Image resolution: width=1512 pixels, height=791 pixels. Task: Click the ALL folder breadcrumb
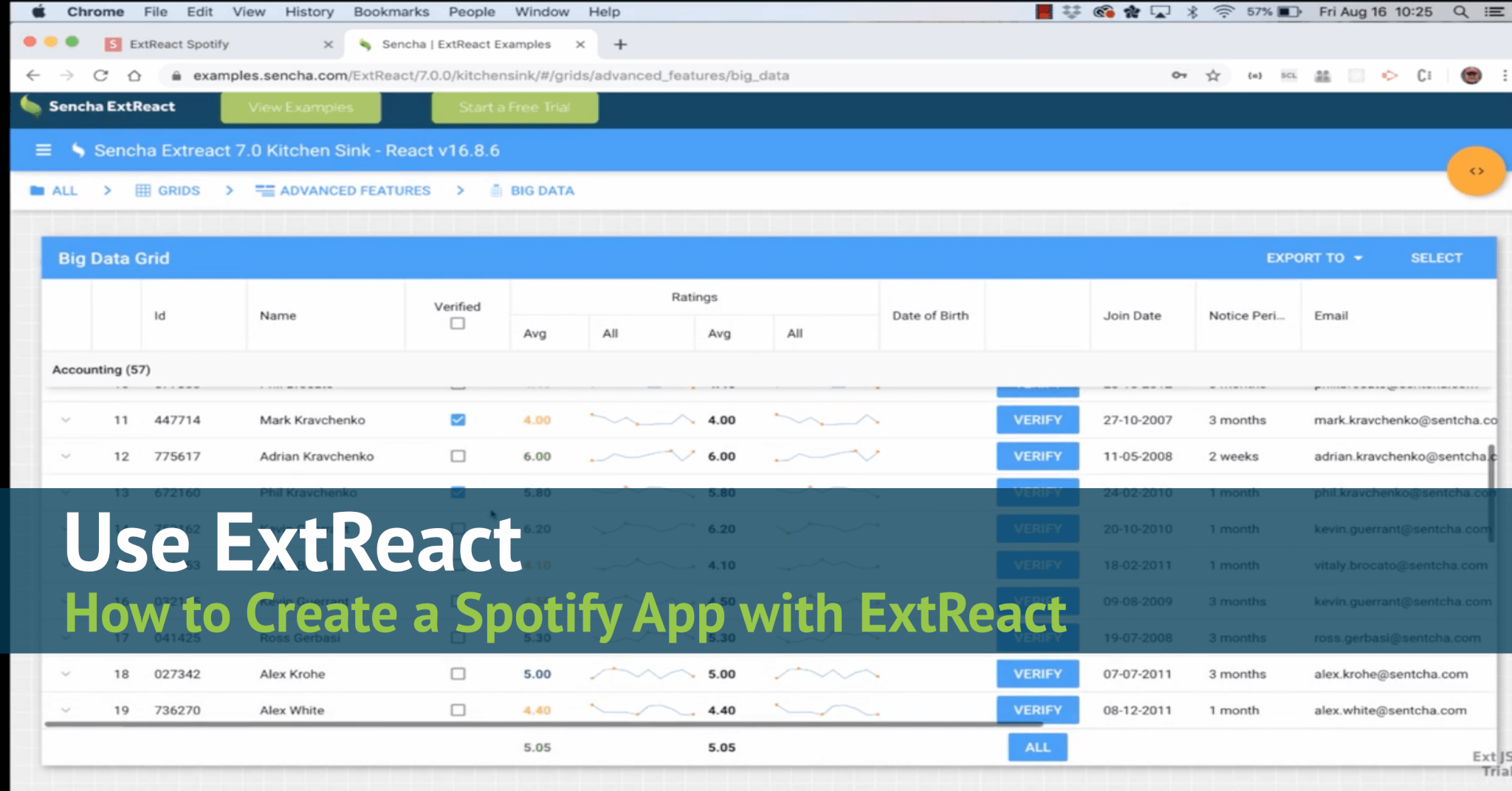click(x=54, y=191)
